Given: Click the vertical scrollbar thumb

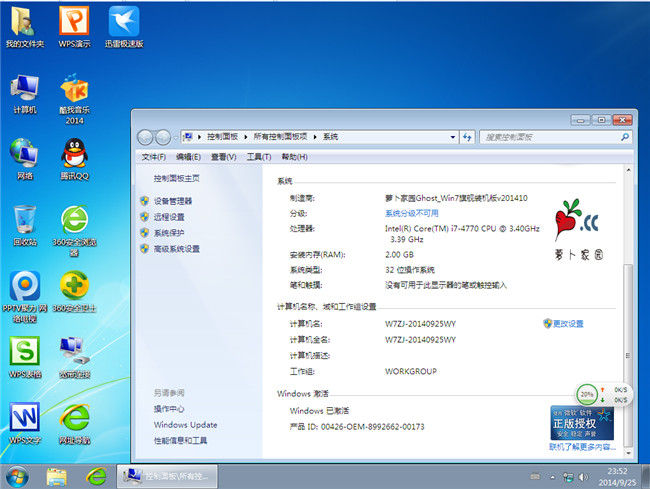Looking at the screenshot, I should coord(628,356).
